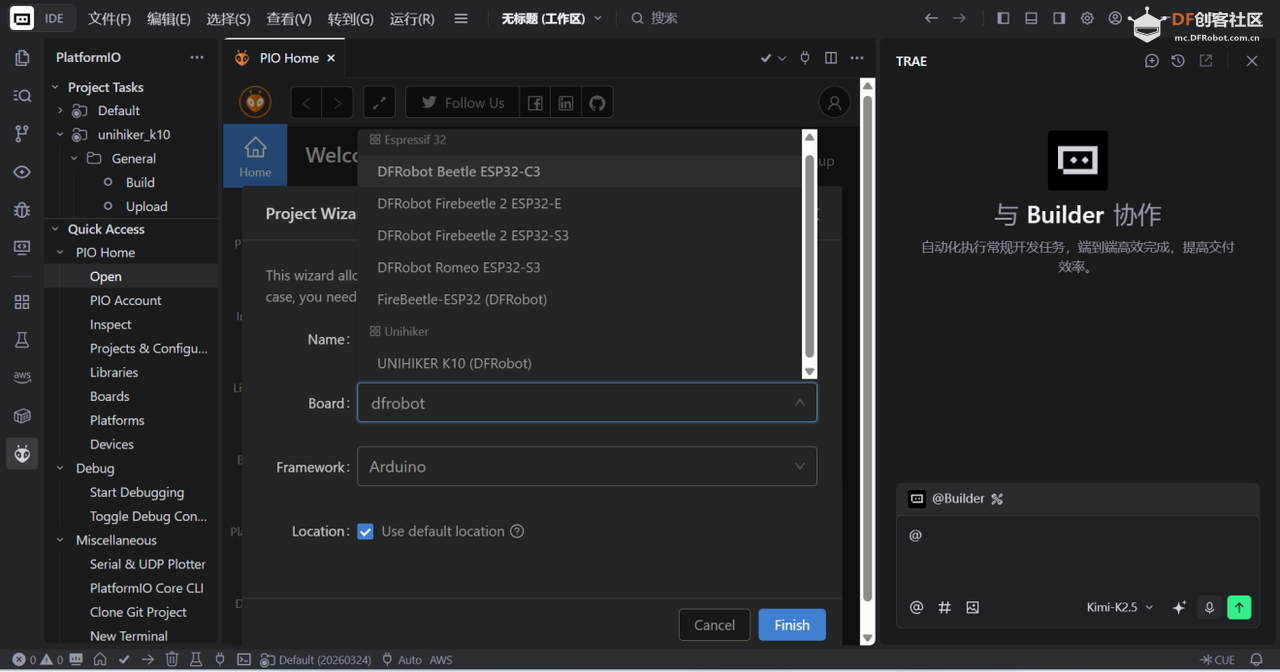This screenshot has width=1280, height=672.
Task: Click the Clean trash icon in statusbar
Action: 172,659
